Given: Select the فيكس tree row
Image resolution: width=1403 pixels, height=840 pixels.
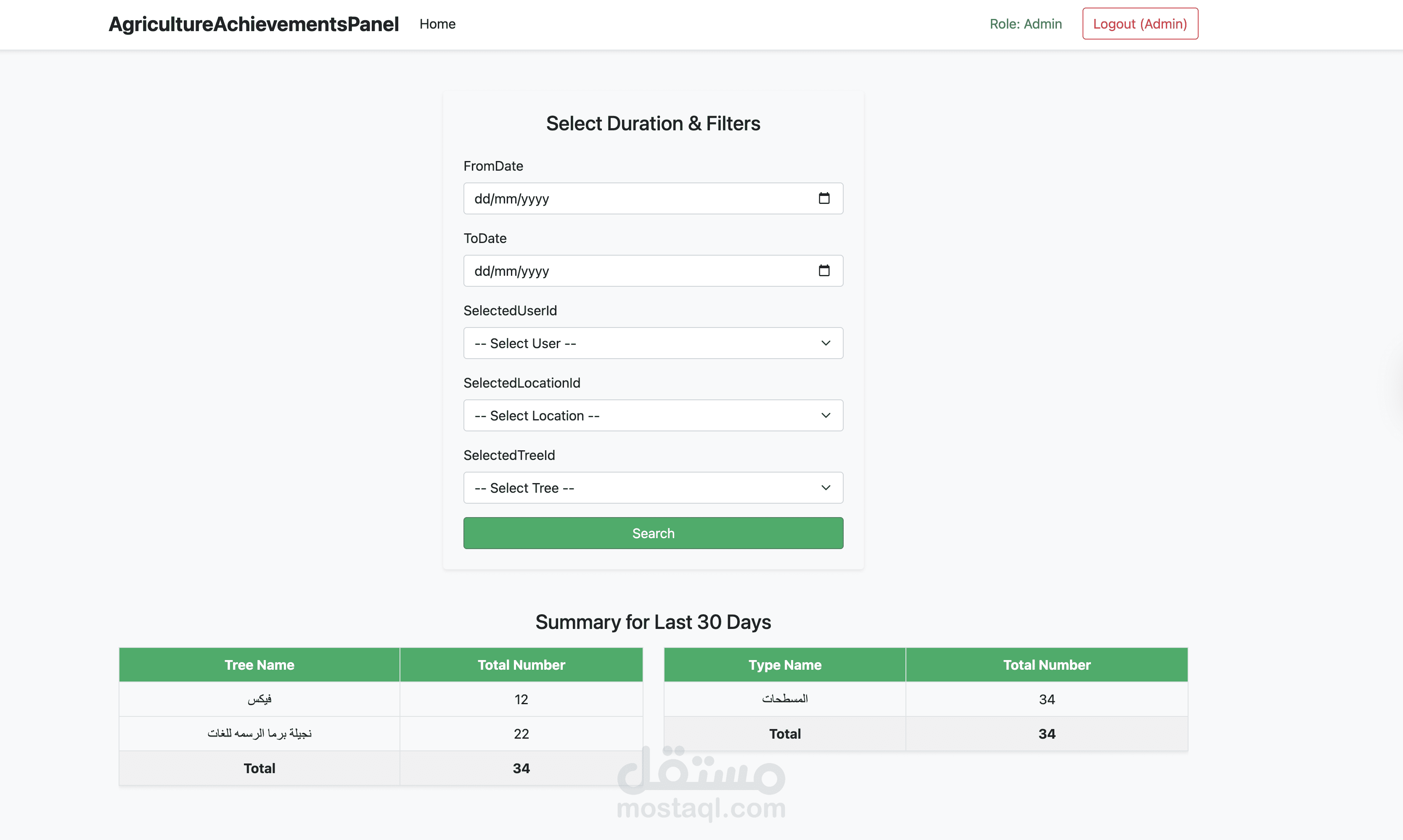Looking at the screenshot, I should 259,700.
